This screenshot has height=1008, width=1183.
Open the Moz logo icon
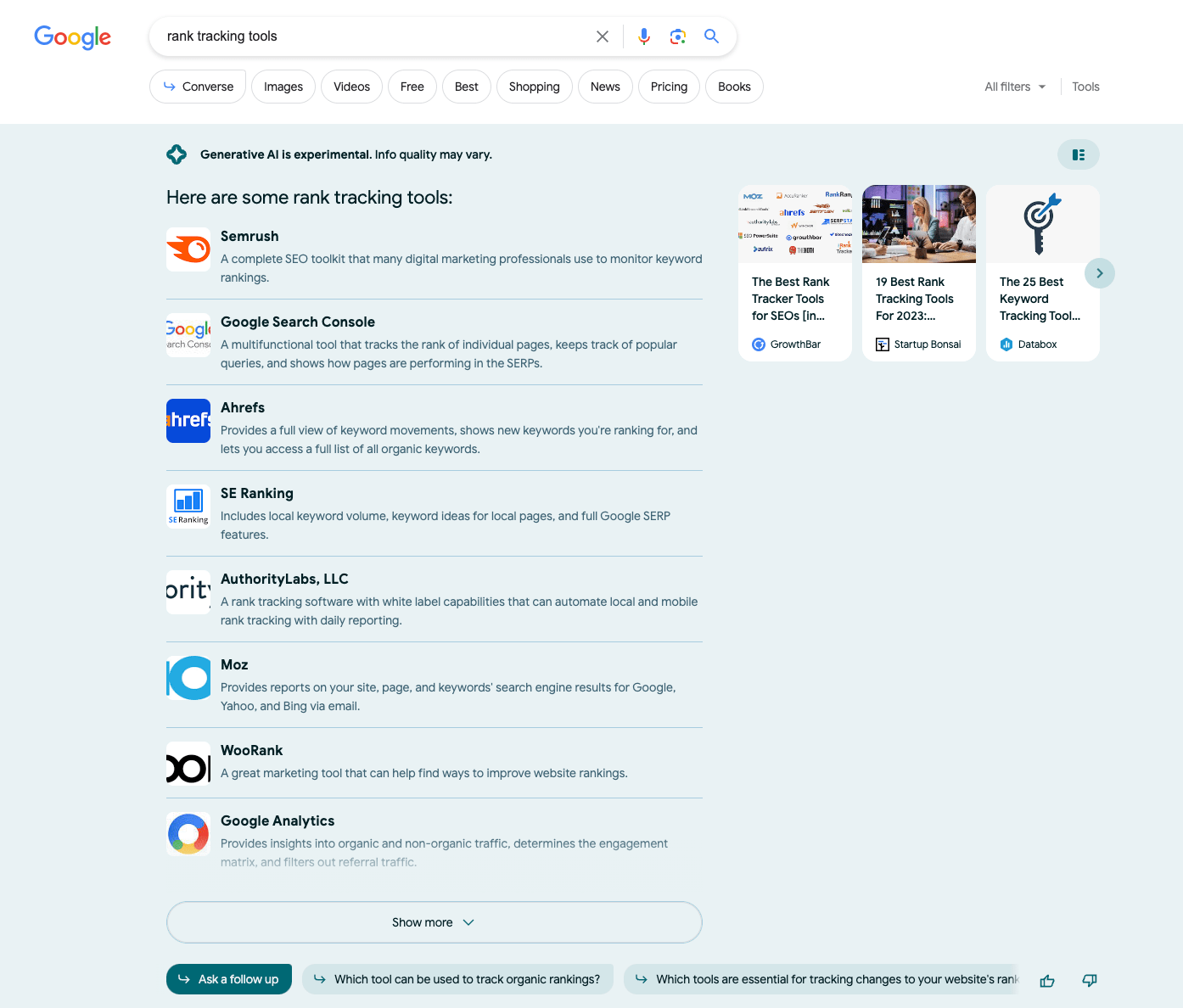[x=188, y=678]
